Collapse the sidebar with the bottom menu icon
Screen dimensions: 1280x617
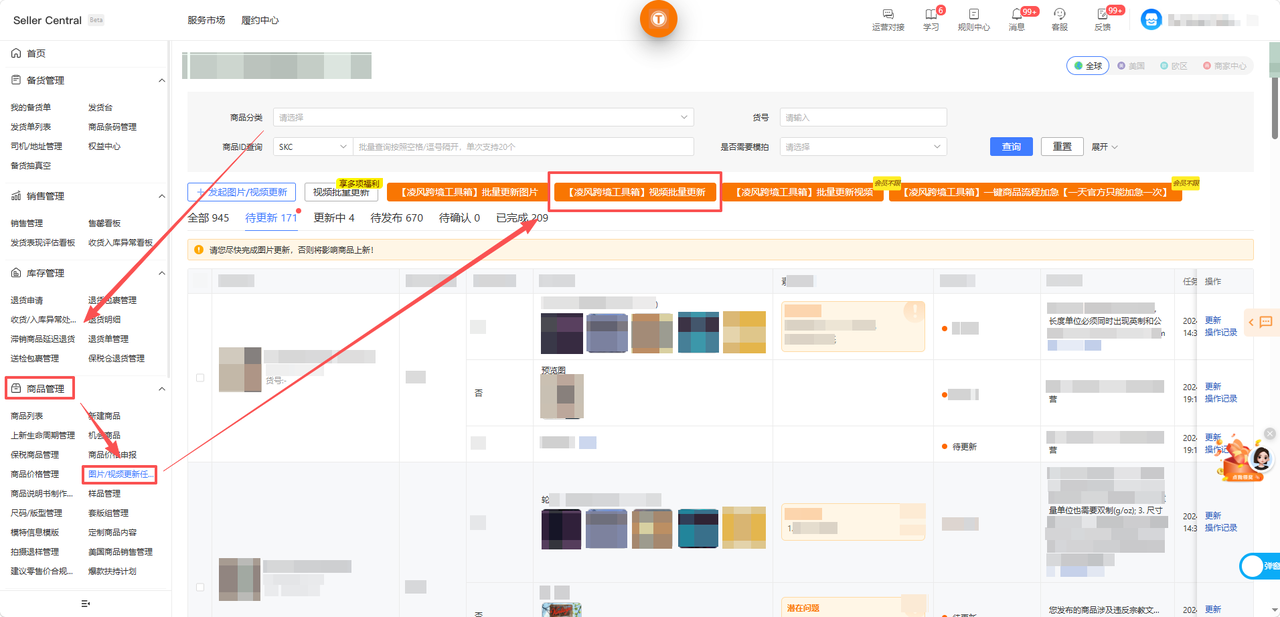(x=85, y=604)
